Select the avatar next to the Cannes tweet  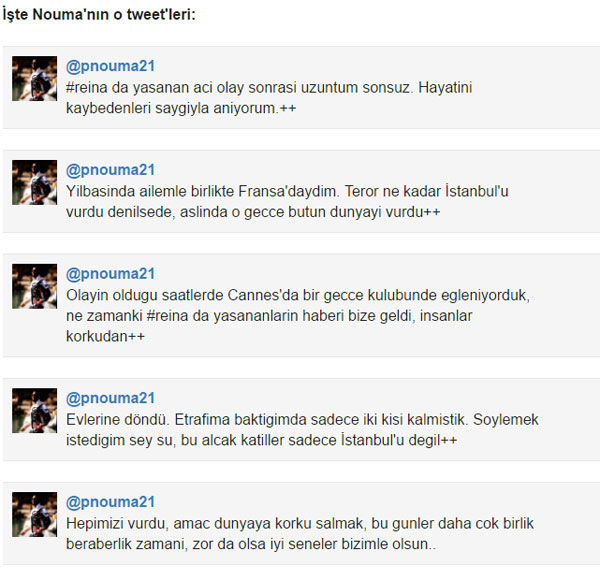pyautogui.click(x=34, y=286)
